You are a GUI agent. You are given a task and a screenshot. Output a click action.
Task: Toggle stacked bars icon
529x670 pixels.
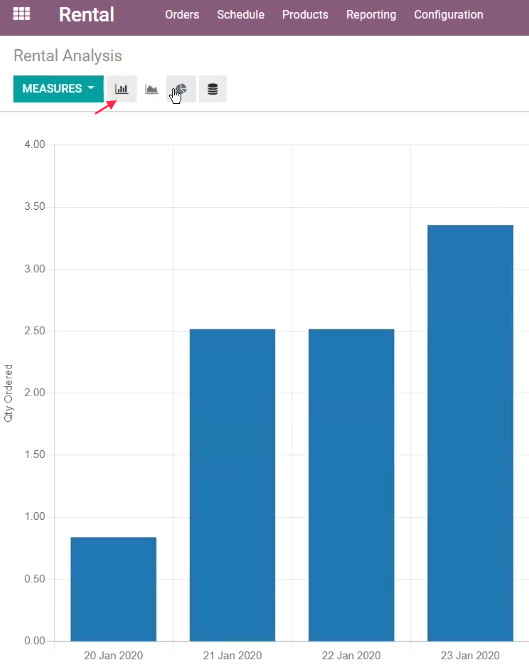pos(212,89)
